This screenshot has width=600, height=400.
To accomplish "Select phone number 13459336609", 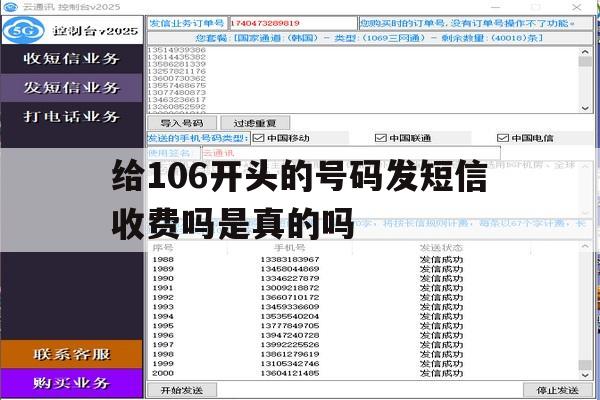I will point(290,307).
